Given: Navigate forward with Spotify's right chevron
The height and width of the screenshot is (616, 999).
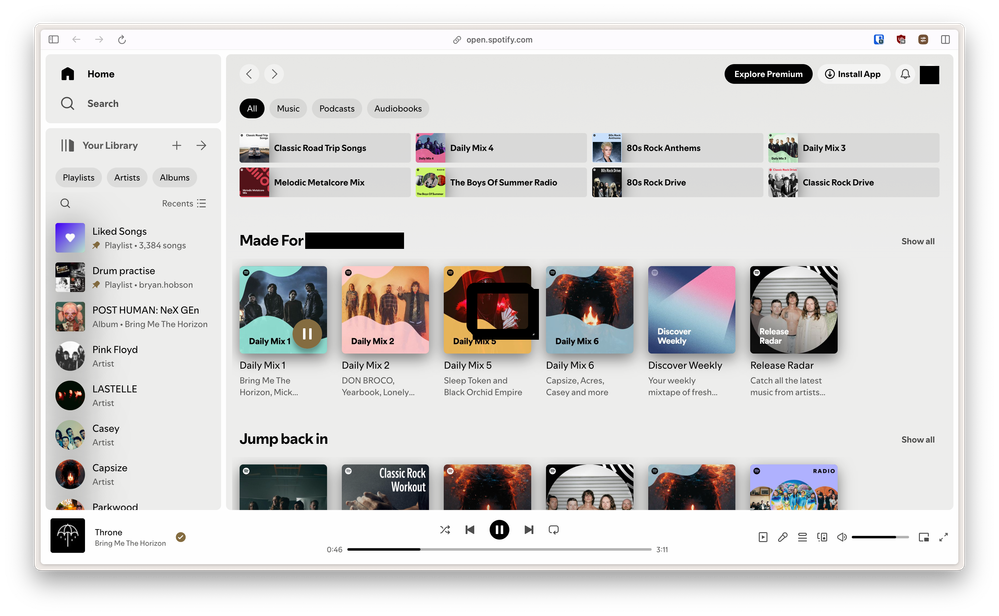Looking at the screenshot, I should click(x=274, y=74).
